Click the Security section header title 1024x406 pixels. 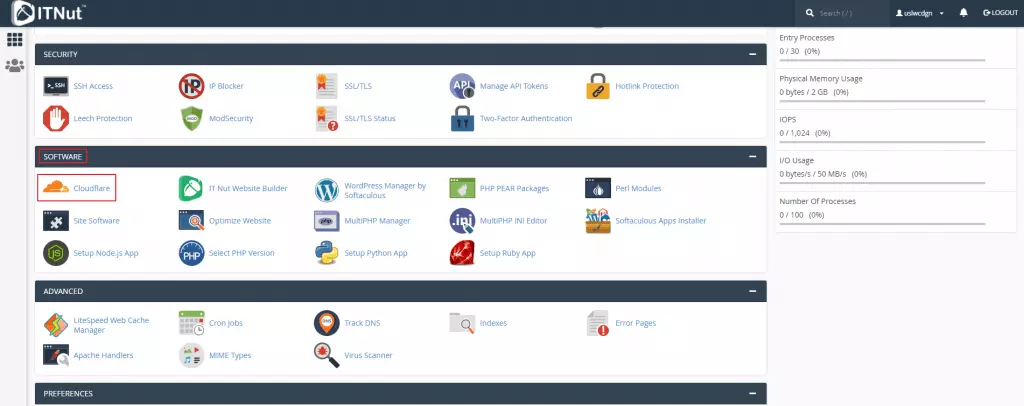pos(61,54)
